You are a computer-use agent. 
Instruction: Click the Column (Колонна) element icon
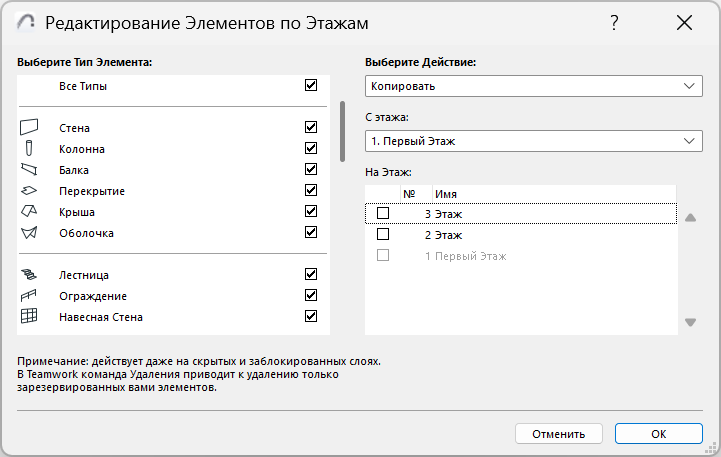[29, 149]
